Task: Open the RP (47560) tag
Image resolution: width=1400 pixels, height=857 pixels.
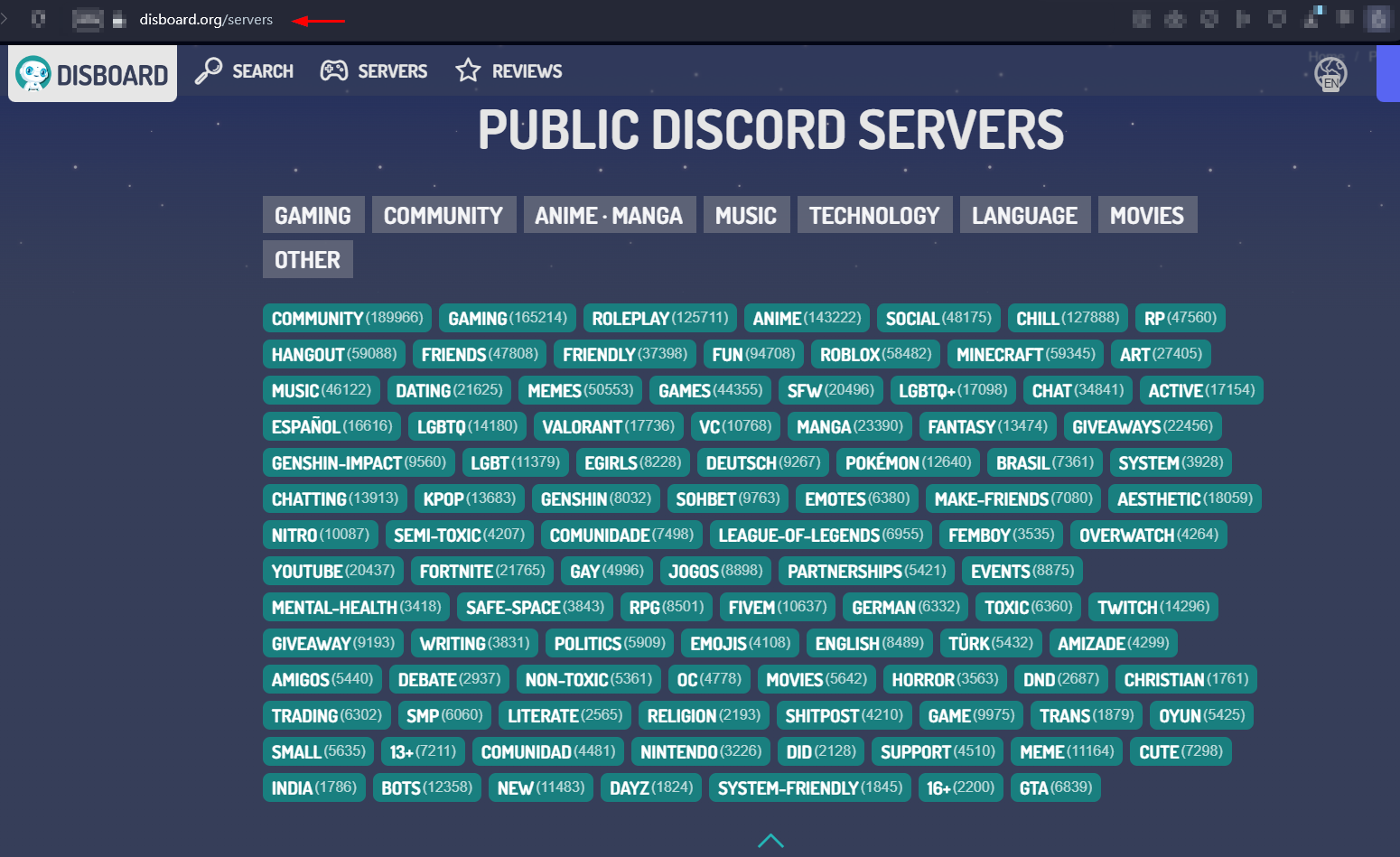Action: point(1181,318)
